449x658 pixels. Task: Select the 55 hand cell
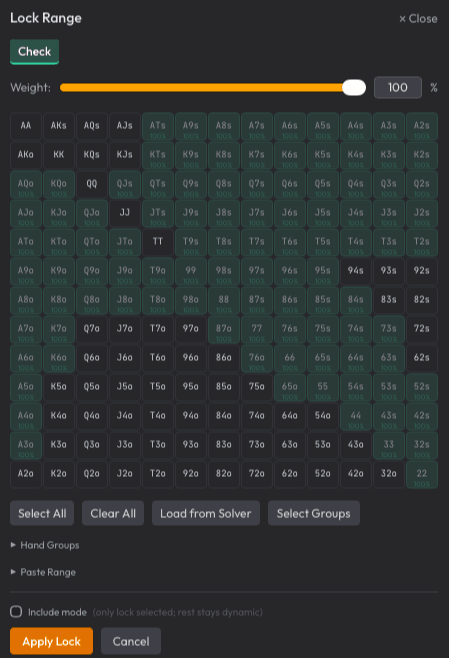coord(323,387)
